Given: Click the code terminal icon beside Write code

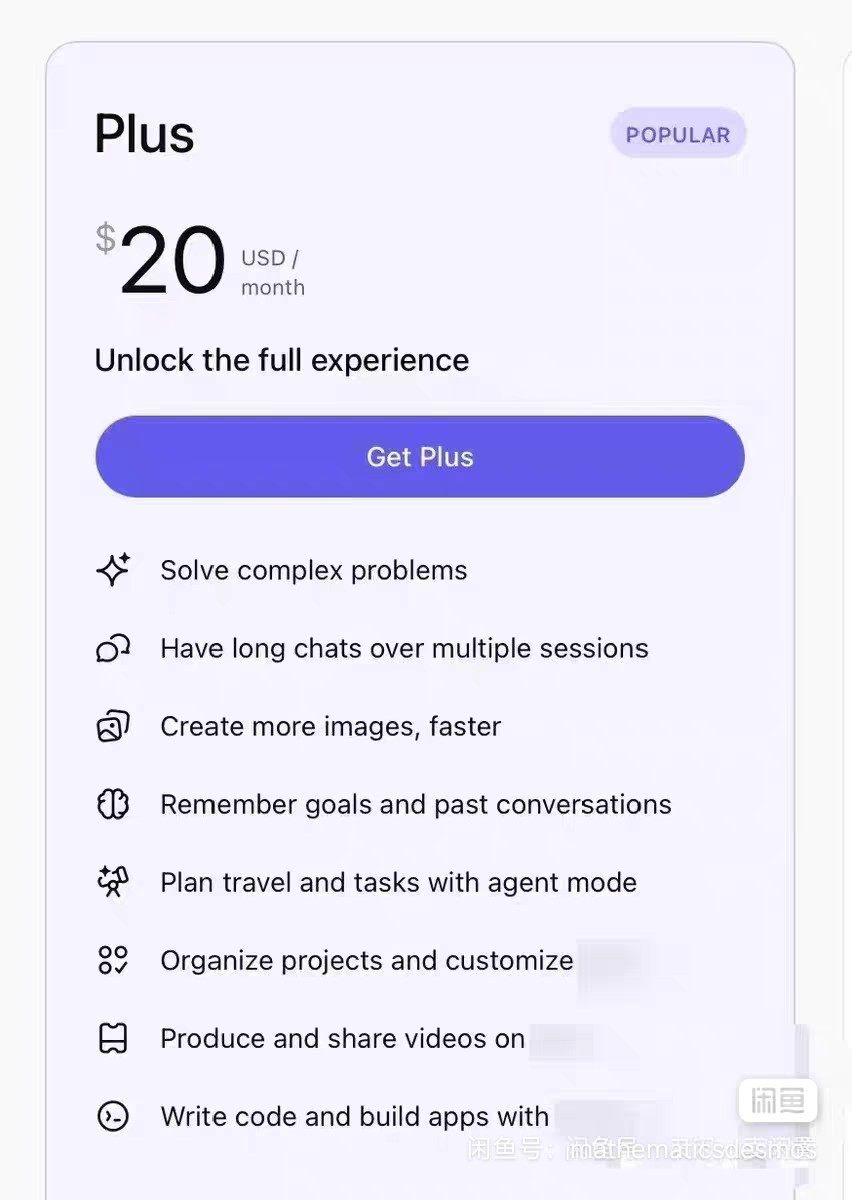Looking at the screenshot, I should pos(113,1116).
